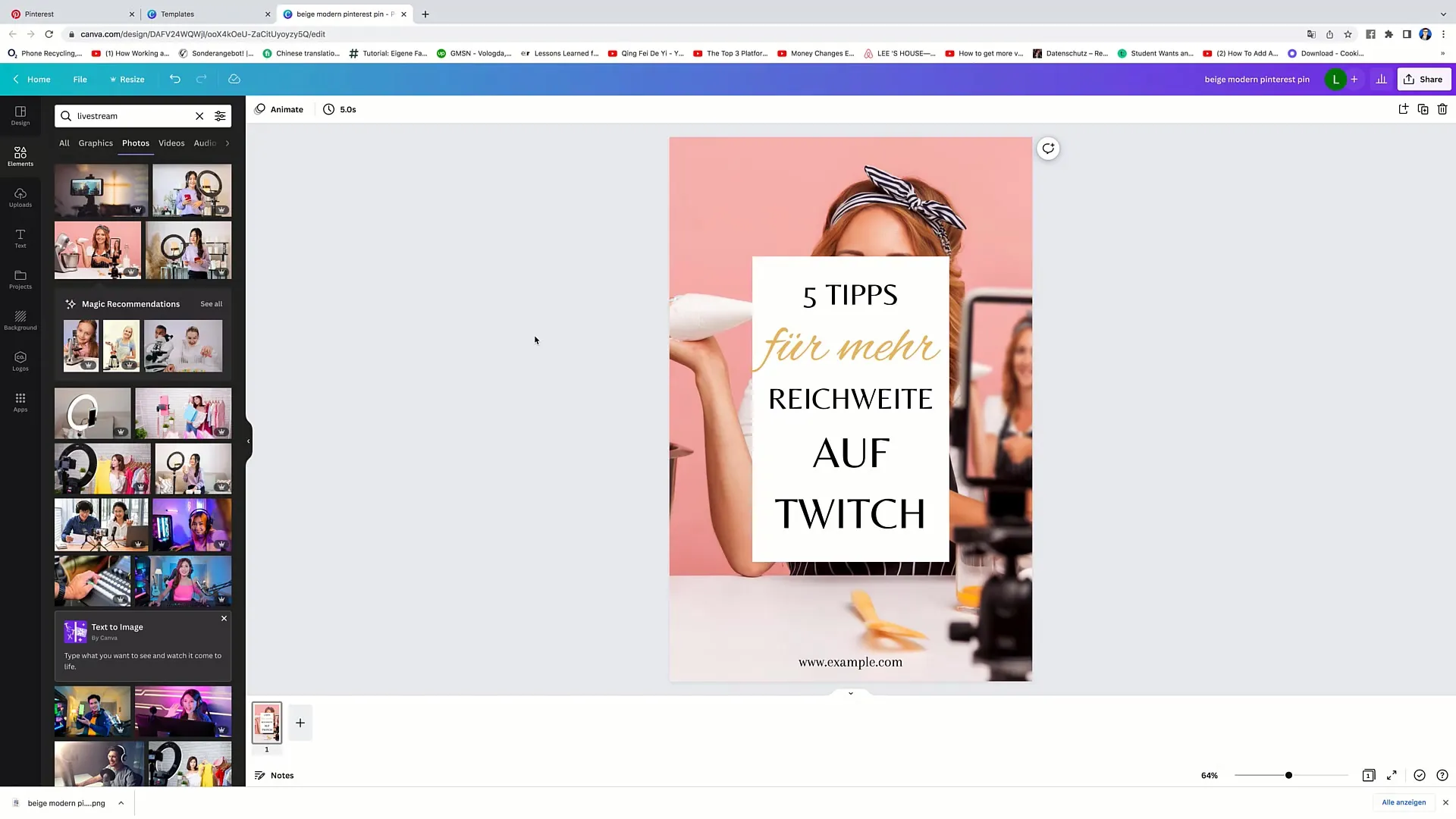This screenshot has height=819, width=1456.
Task: Click the redo arrow icon
Action: pos(202,79)
